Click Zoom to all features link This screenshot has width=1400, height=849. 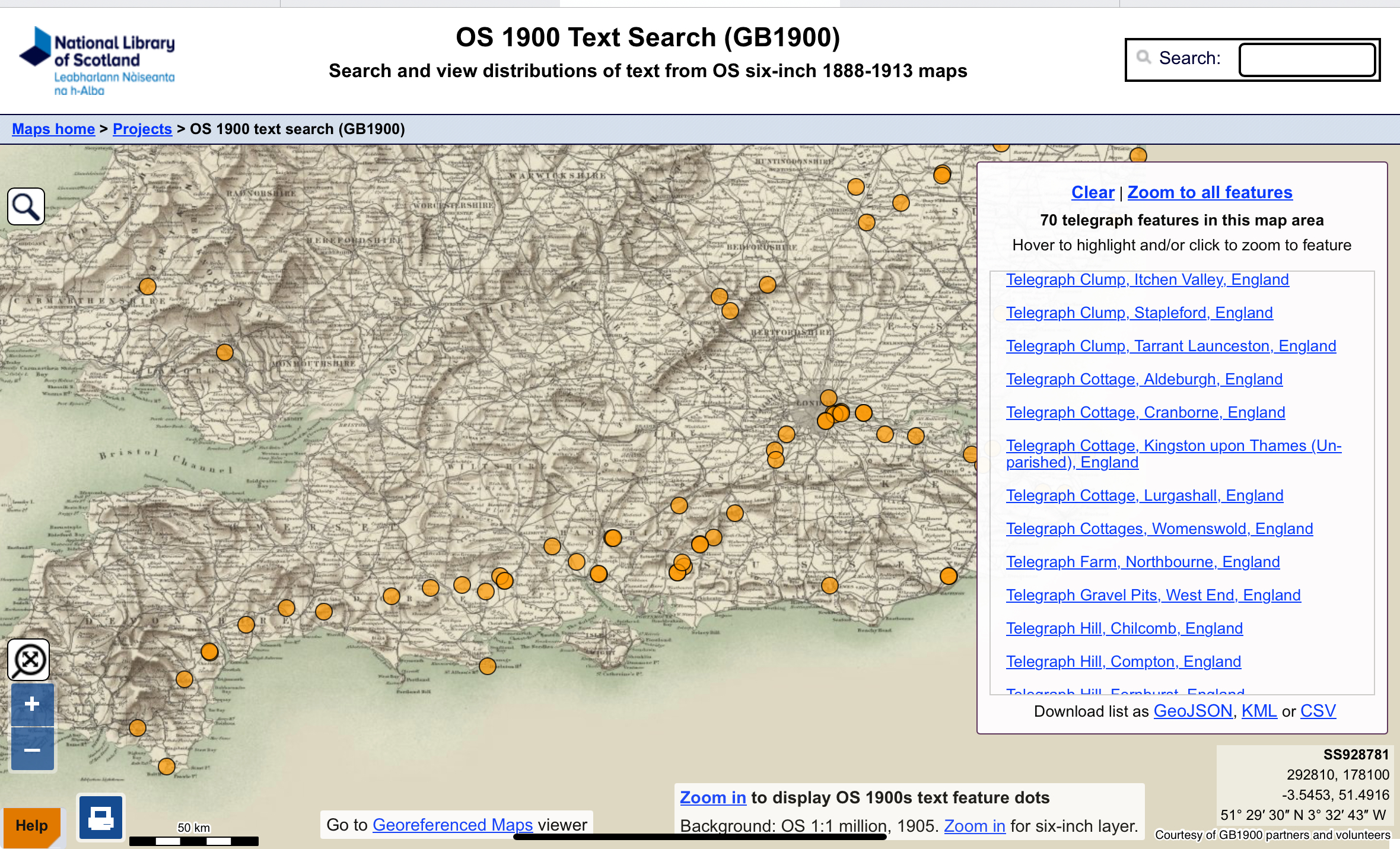click(1210, 192)
